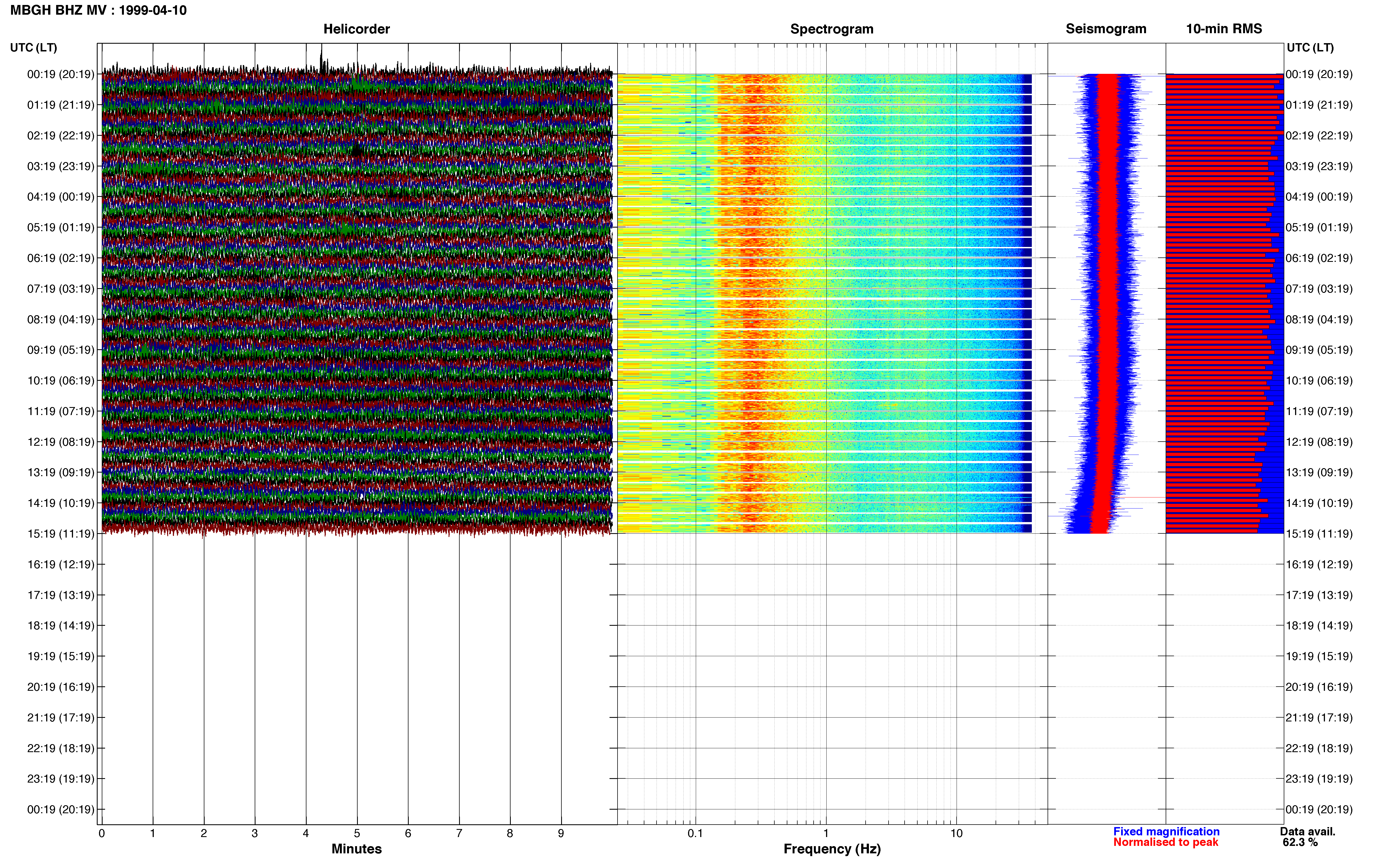Click the left 'UTC (LT)' axis header
This screenshot has width=1388, height=868.
pyautogui.click(x=34, y=48)
